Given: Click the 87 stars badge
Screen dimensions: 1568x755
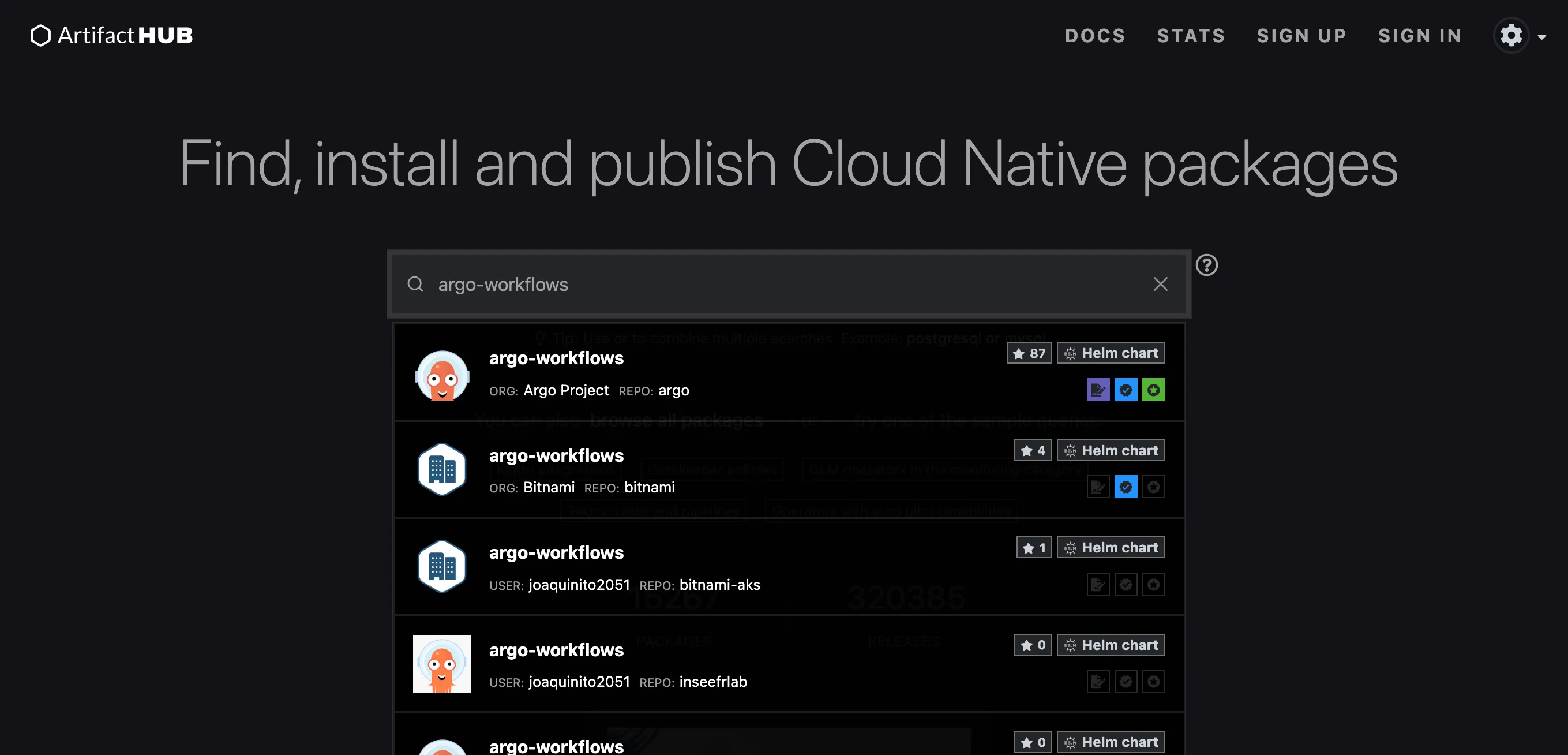Looking at the screenshot, I should click(1029, 353).
